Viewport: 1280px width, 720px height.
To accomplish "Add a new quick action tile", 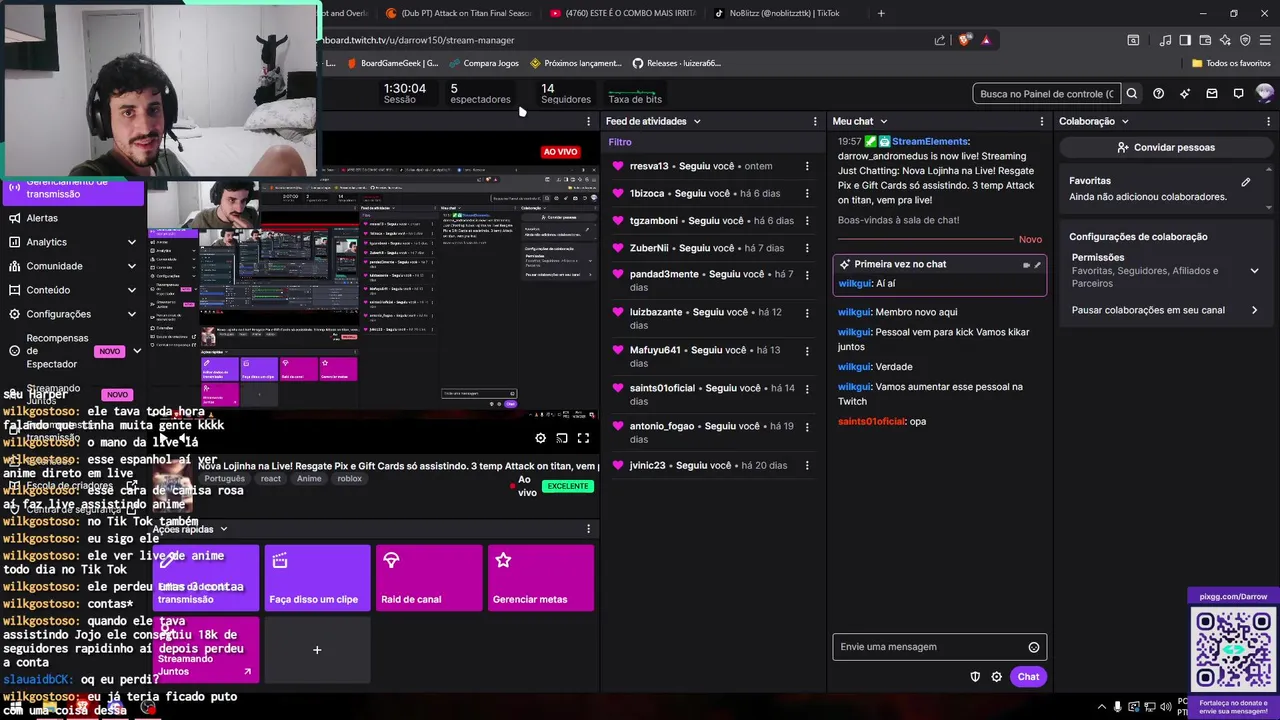I will (317, 650).
